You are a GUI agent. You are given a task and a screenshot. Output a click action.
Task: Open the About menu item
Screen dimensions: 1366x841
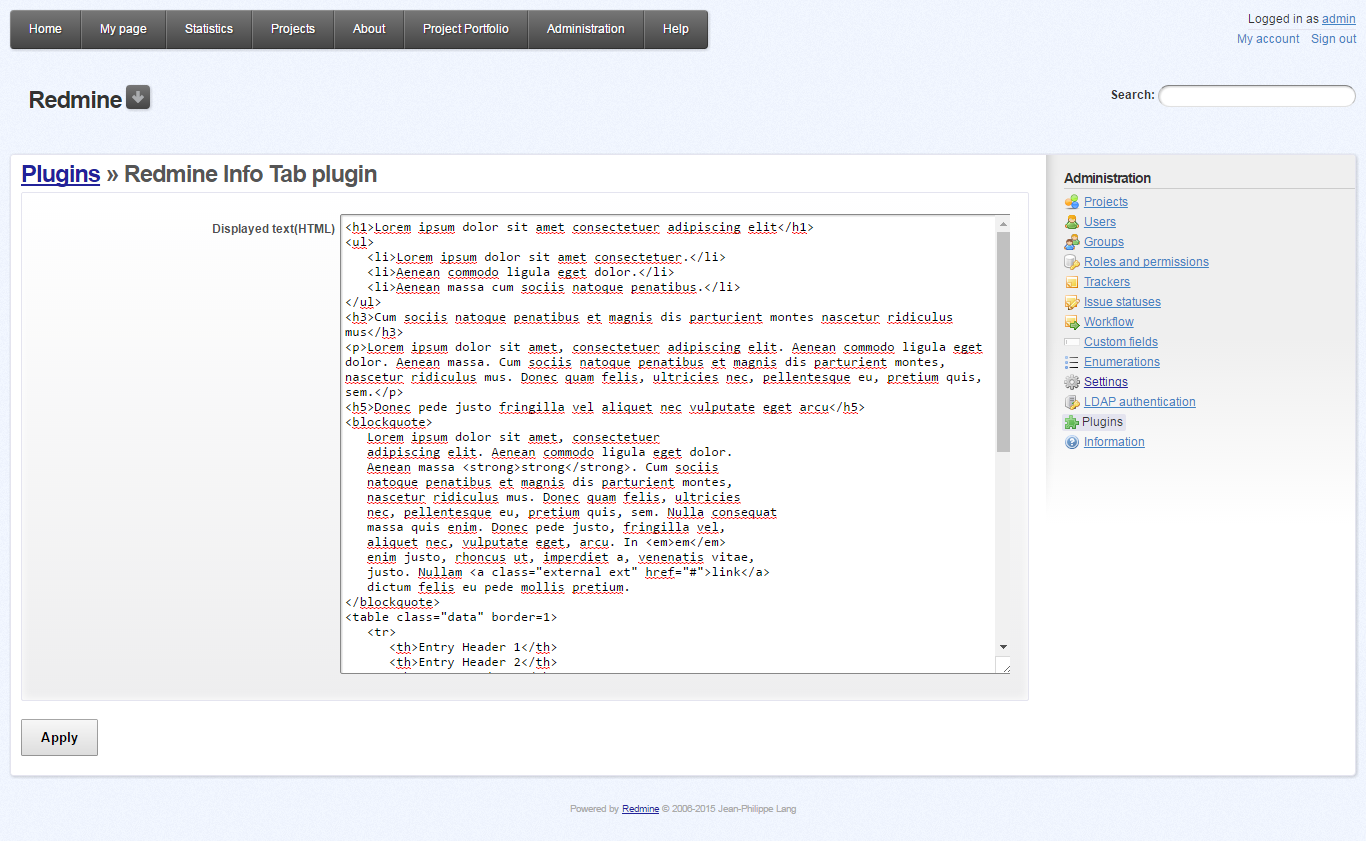coord(369,29)
